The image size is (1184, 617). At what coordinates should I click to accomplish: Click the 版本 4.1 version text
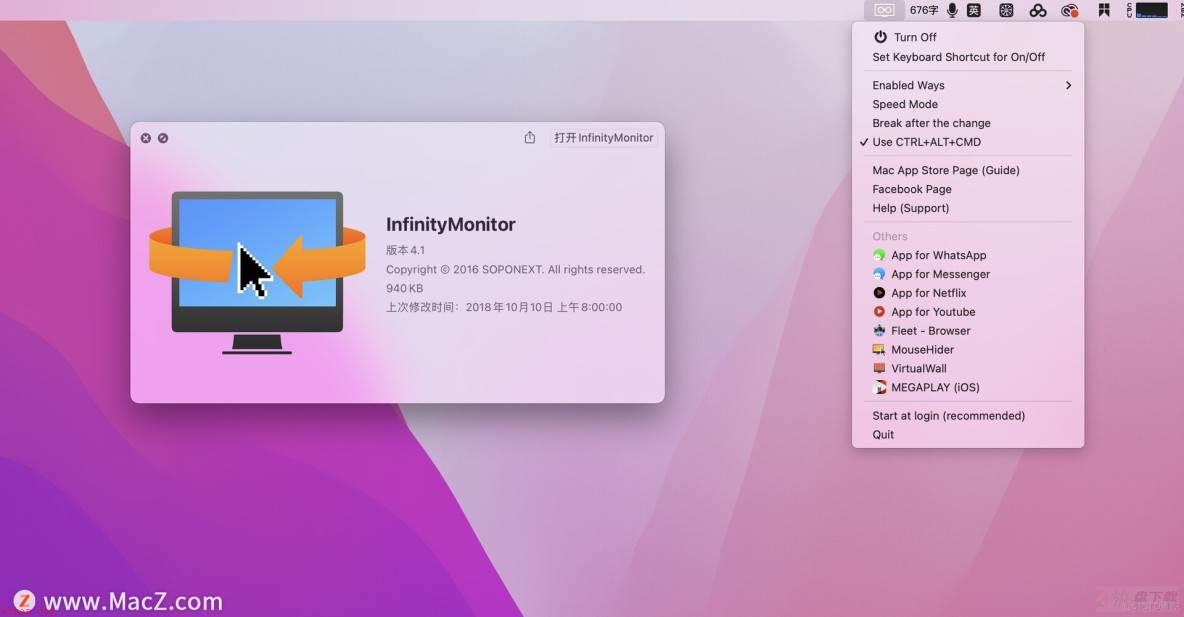405,250
